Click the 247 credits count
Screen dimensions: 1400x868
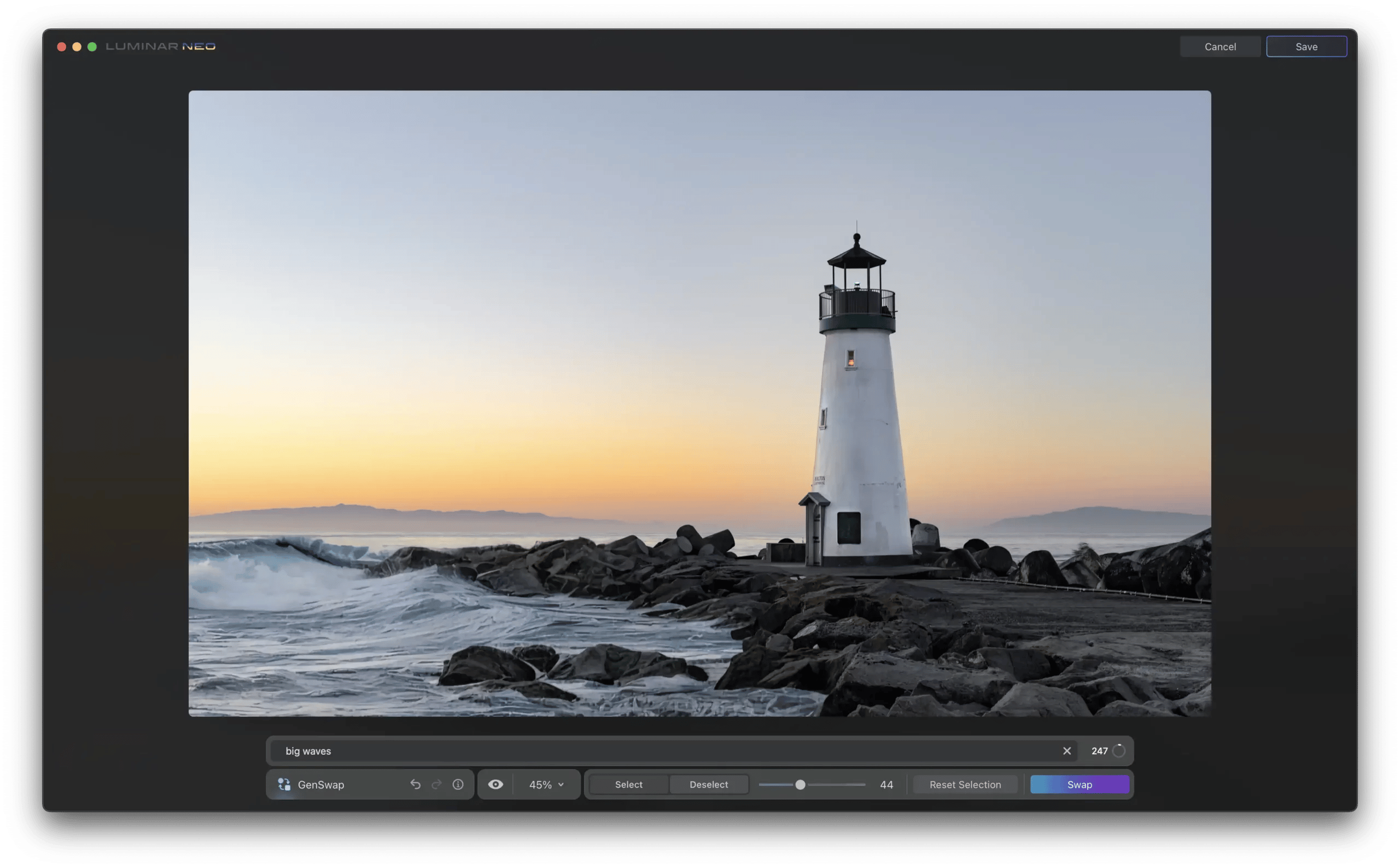(x=1099, y=751)
